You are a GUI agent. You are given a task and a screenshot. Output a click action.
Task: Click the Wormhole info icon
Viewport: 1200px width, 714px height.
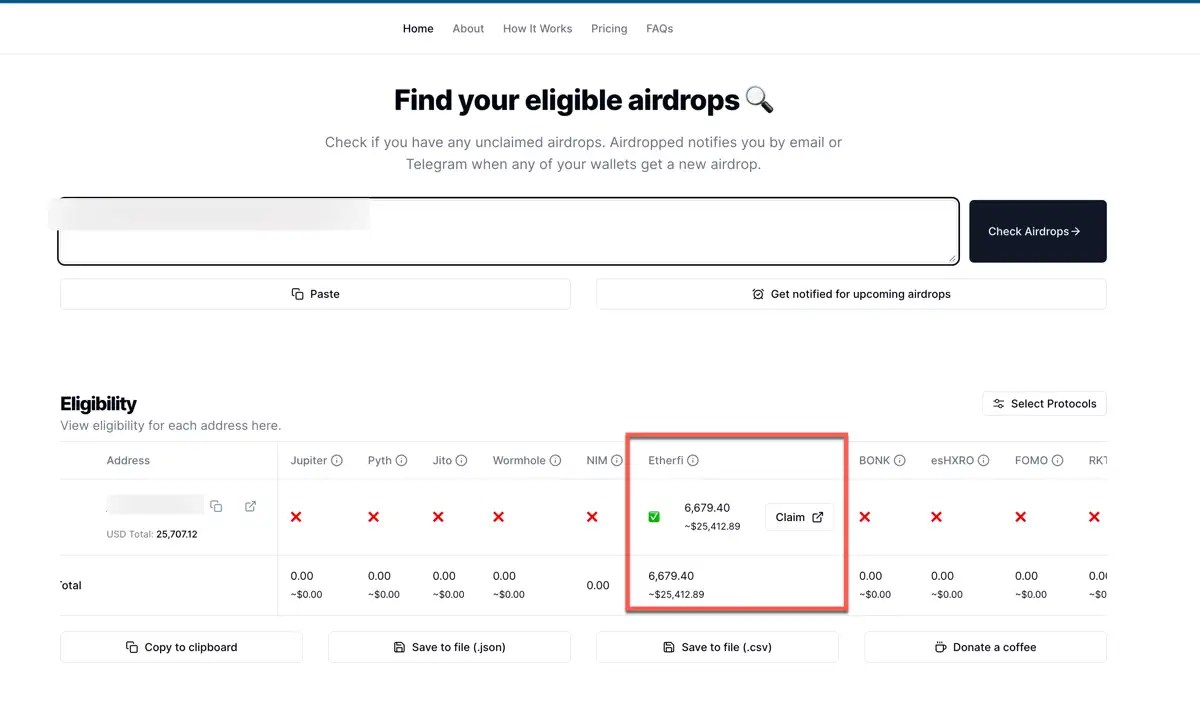[x=555, y=461]
